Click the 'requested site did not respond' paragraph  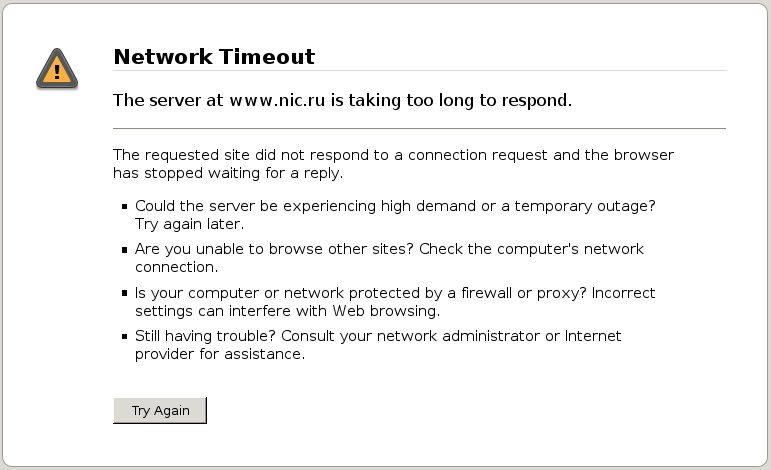393,164
